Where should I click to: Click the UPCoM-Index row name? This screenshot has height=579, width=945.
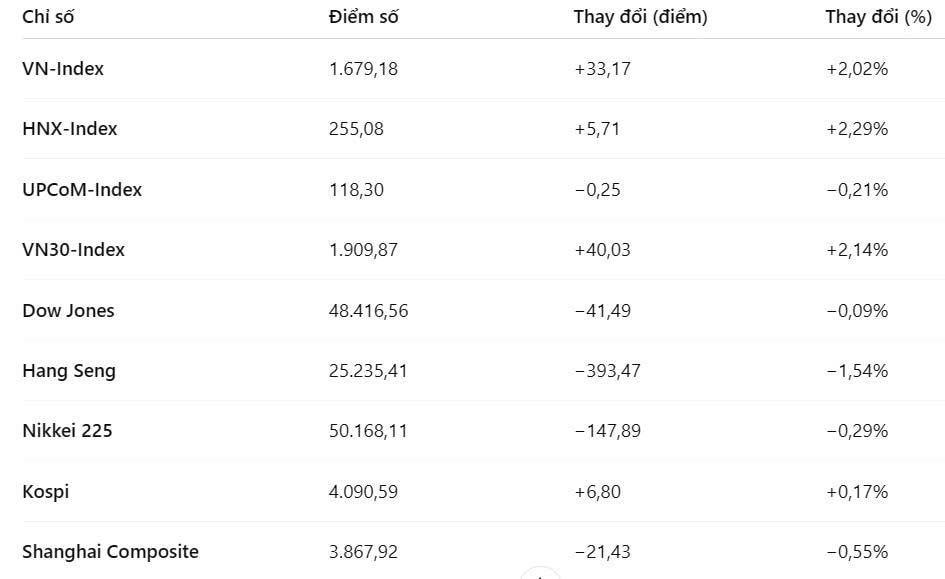pyautogui.click(x=82, y=189)
